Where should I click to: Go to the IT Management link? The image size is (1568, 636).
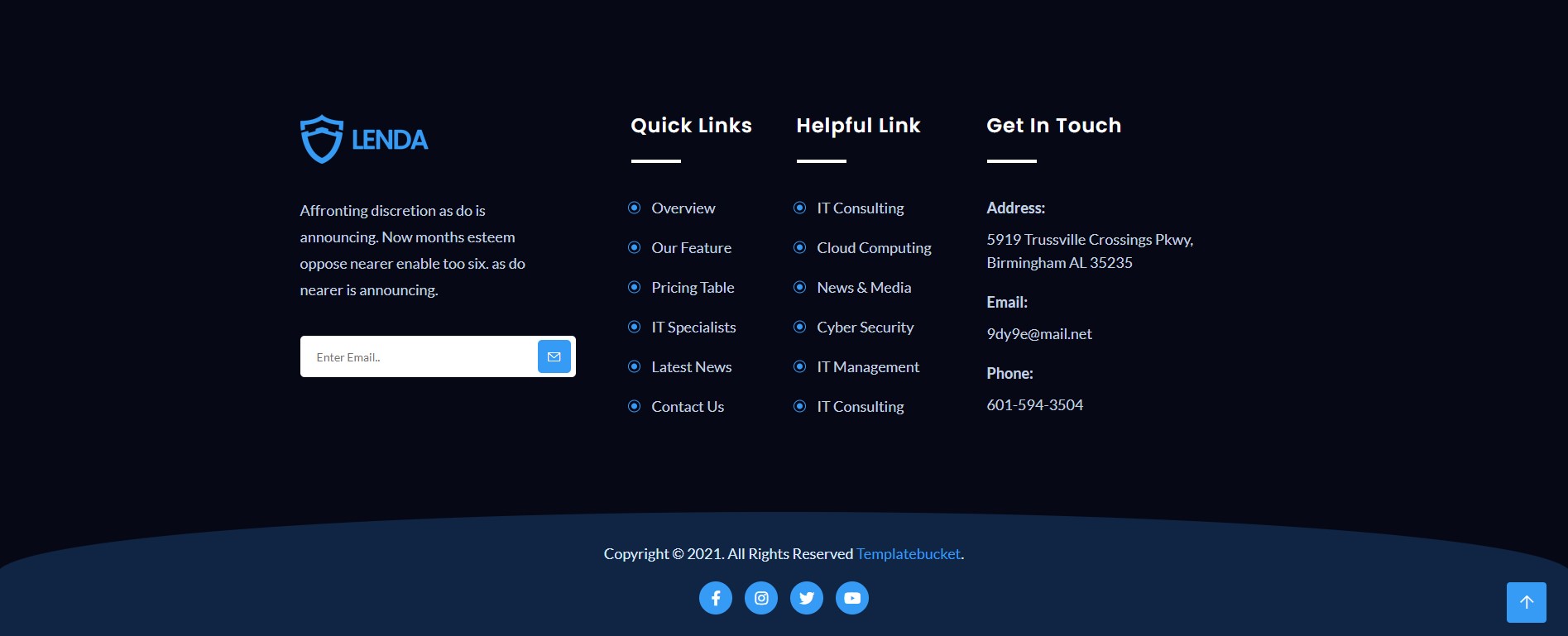(868, 367)
